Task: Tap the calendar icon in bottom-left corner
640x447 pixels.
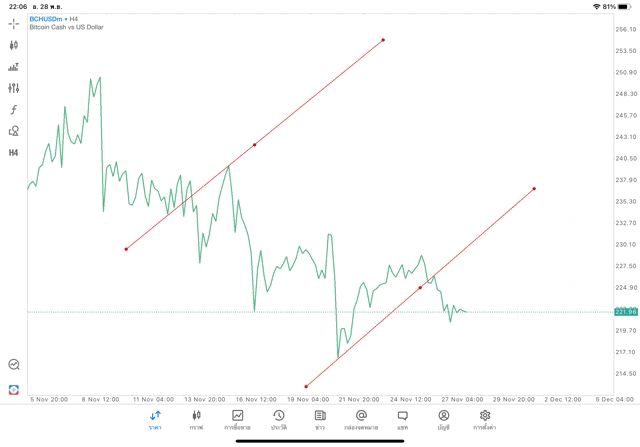Action: (14, 389)
